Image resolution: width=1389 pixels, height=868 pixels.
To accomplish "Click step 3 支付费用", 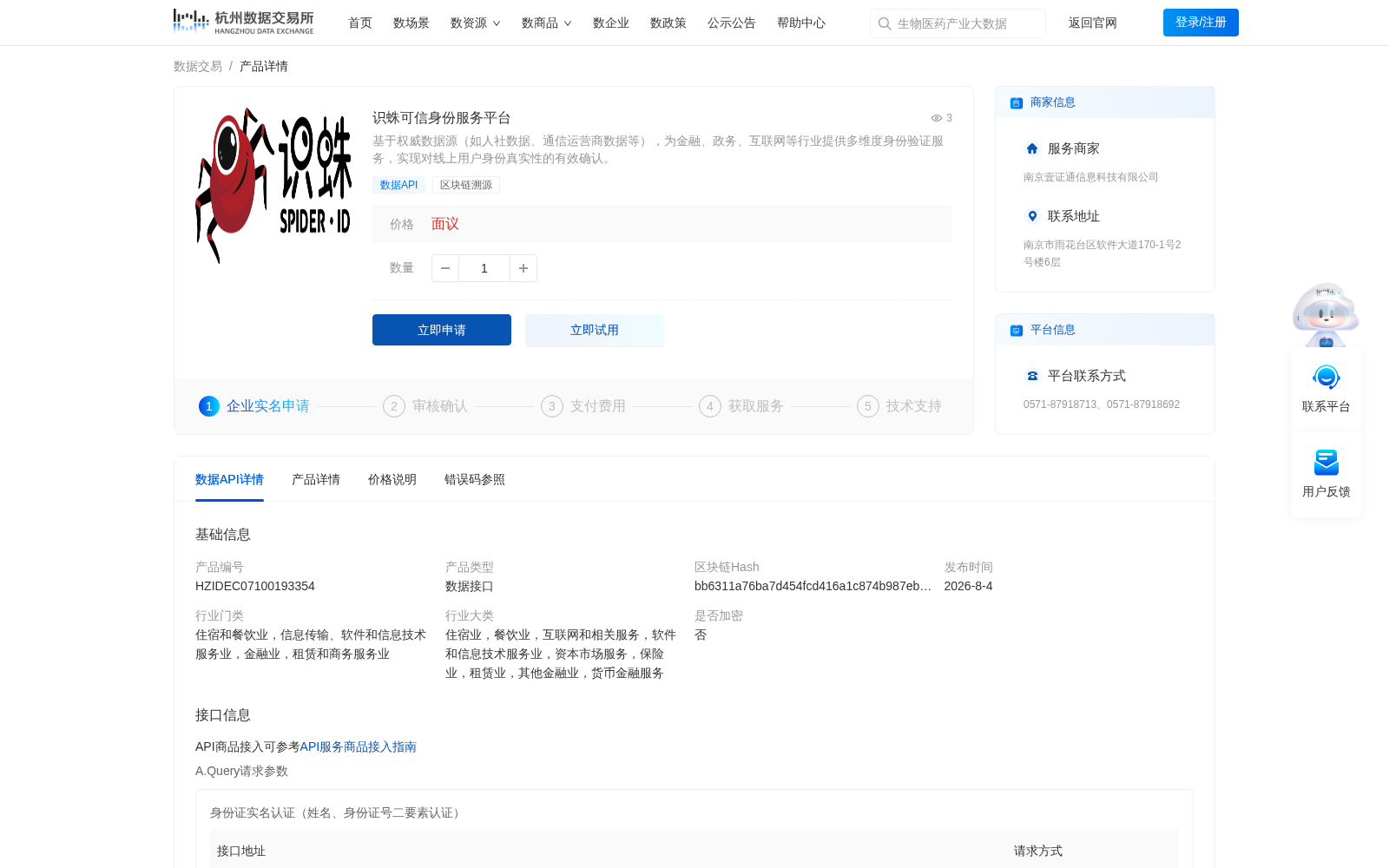I will coord(583,406).
